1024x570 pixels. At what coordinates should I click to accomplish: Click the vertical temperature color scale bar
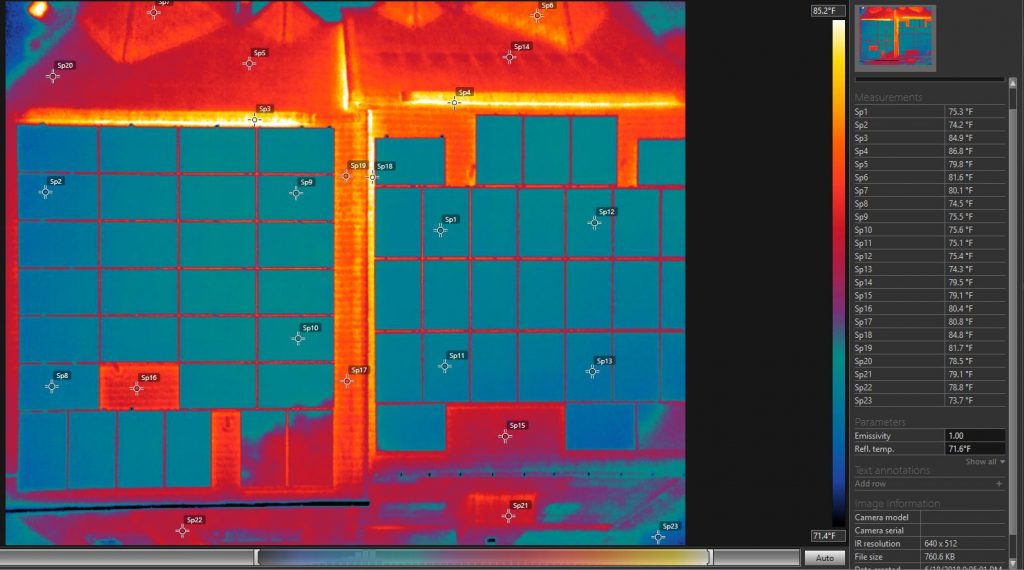click(x=839, y=273)
